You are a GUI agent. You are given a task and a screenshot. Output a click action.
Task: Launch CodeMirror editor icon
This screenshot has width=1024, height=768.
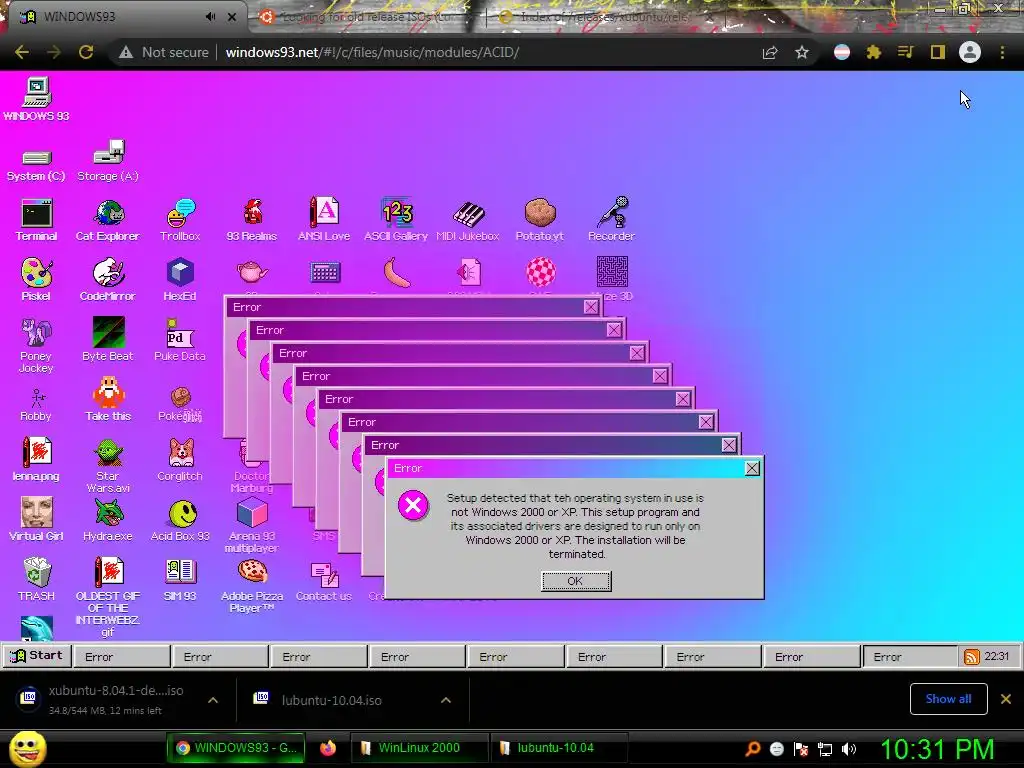108,280
